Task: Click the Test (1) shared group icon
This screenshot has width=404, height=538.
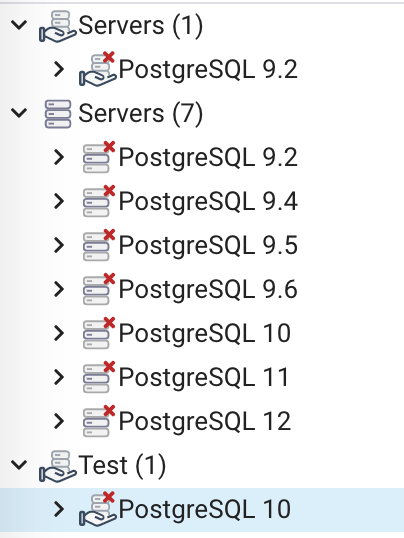Action: pyautogui.click(x=57, y=466)
